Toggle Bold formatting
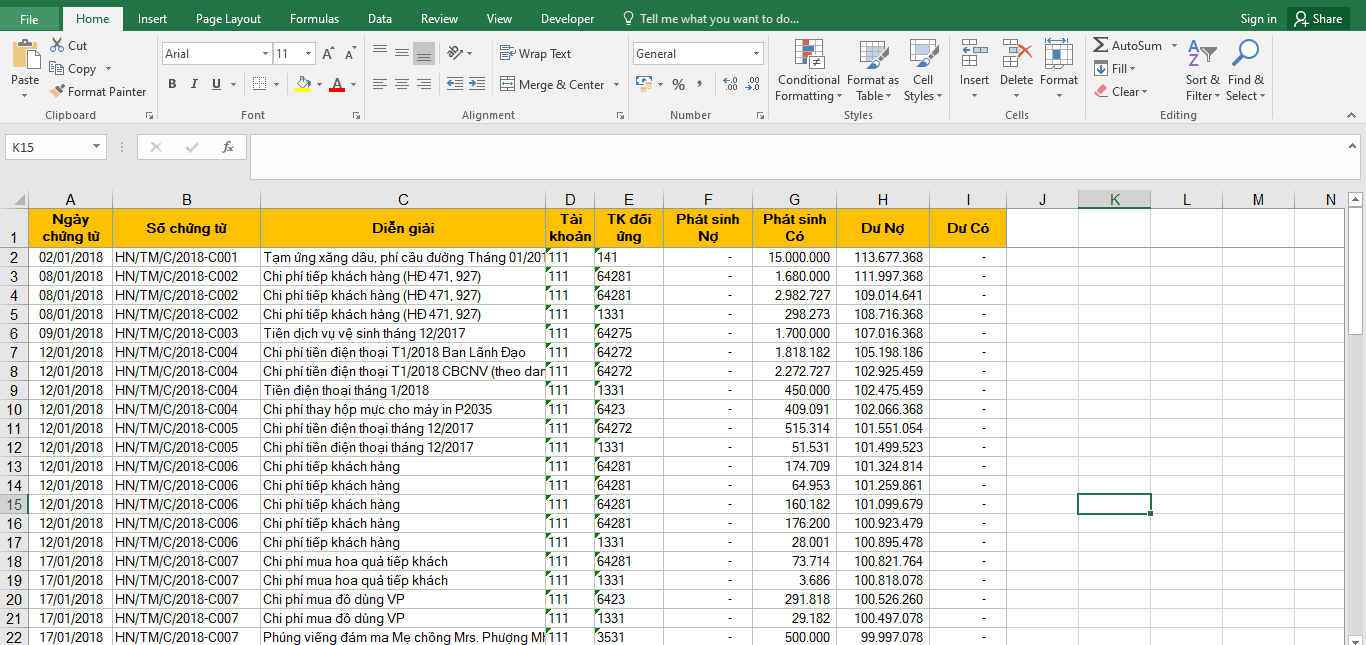Viewport: 1366px width, 645px height. click(x=172, y=85)
